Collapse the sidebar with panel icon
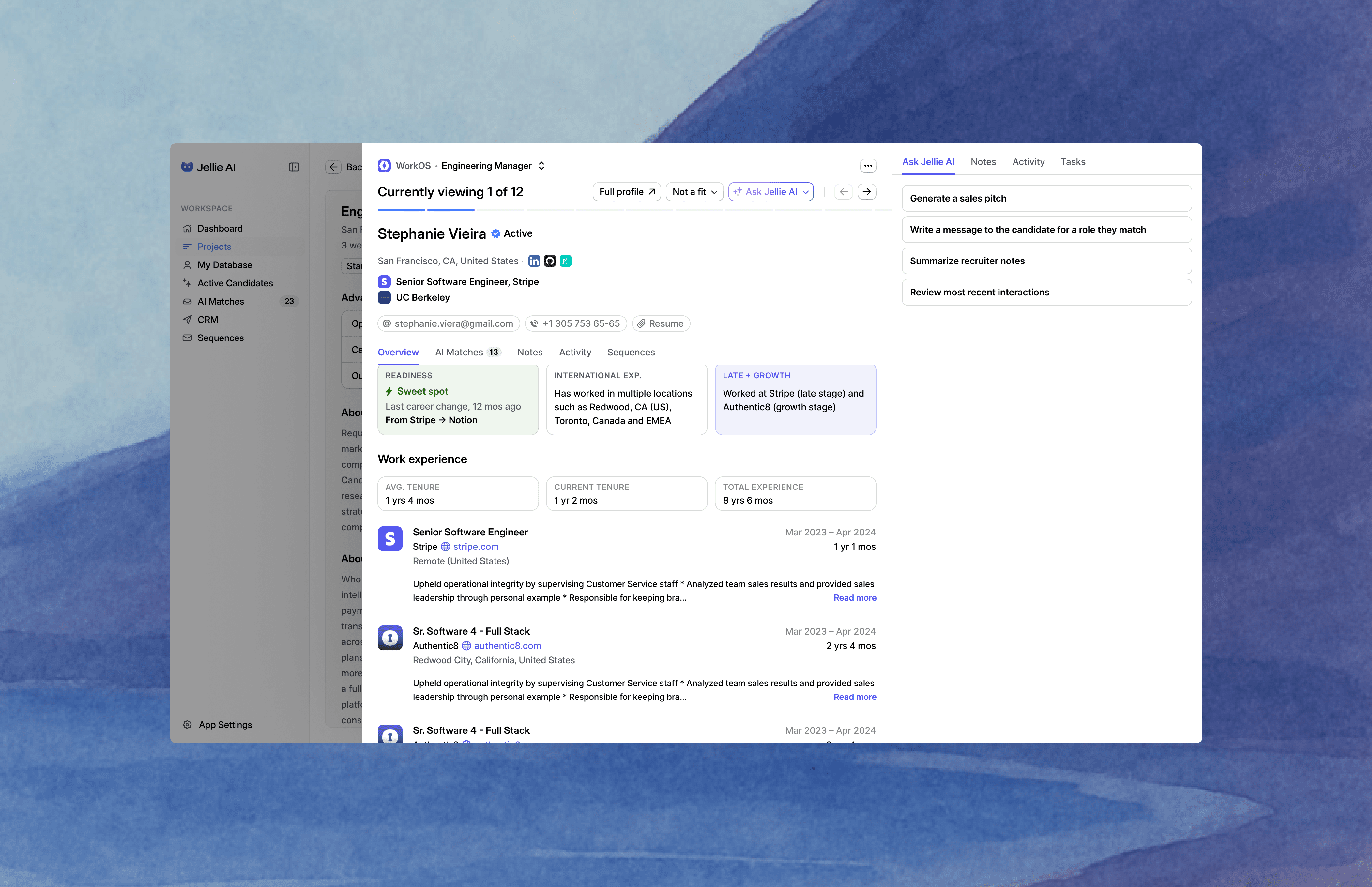 (x=294, y=167)
